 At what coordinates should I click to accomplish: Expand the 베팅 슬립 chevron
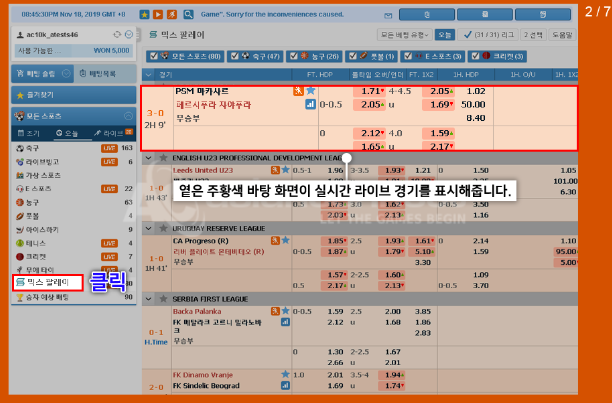tap(66, 73)
